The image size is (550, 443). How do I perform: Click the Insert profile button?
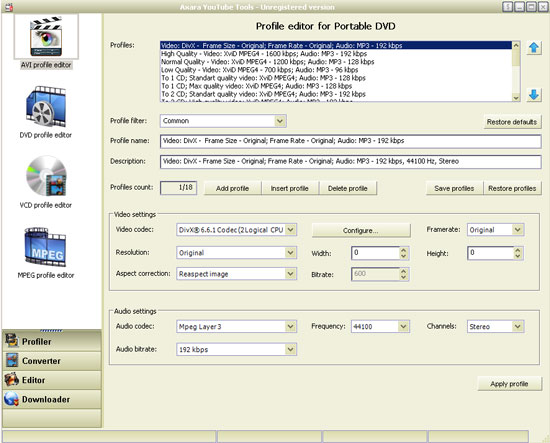pos(290,188)
